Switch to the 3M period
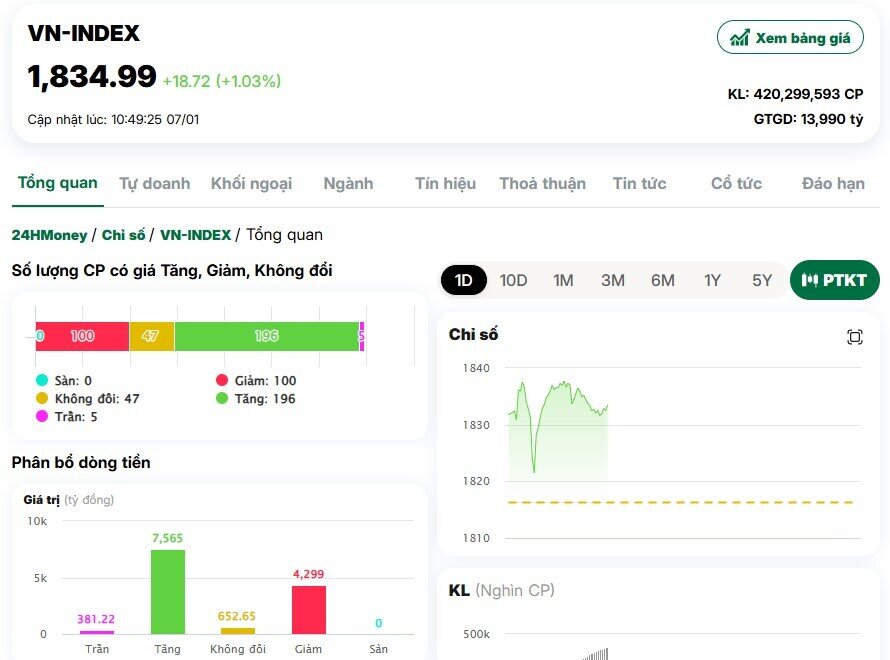The image size is (890, 660). [612, 280]
